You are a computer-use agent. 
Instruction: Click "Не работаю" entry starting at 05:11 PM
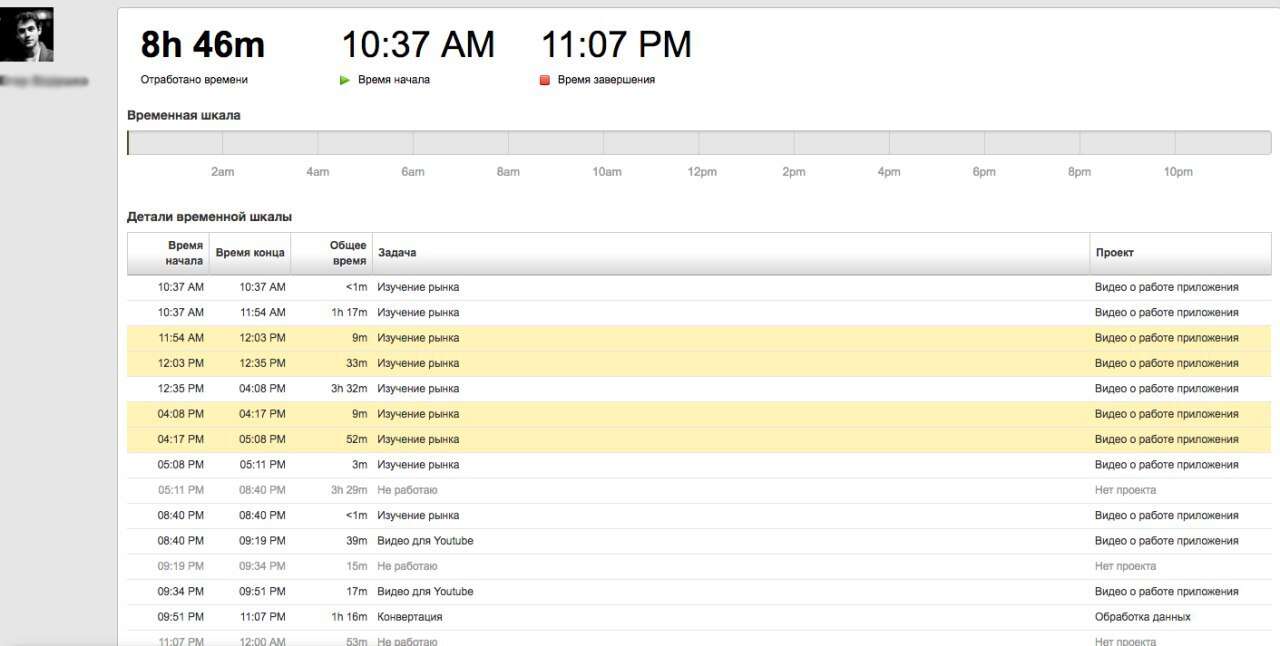click(x=407, y=490)
